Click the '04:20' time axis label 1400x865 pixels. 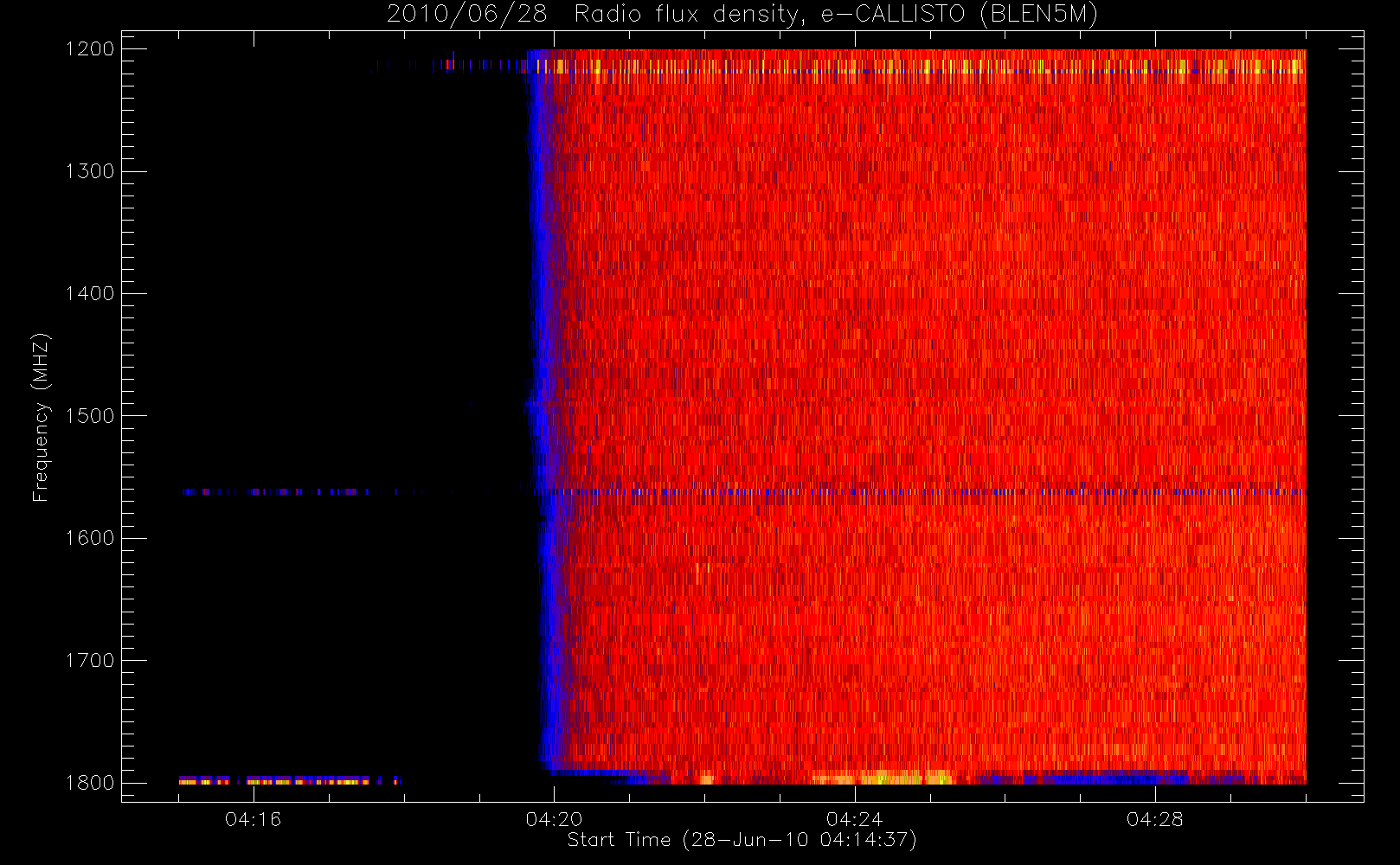pos(554,819)
